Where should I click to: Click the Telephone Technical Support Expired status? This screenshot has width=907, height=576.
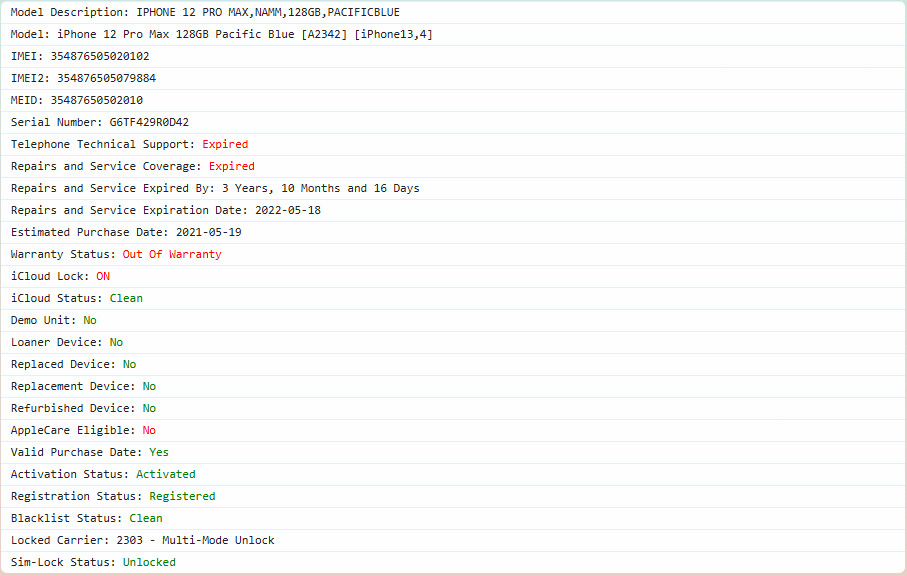click(225, 144)
